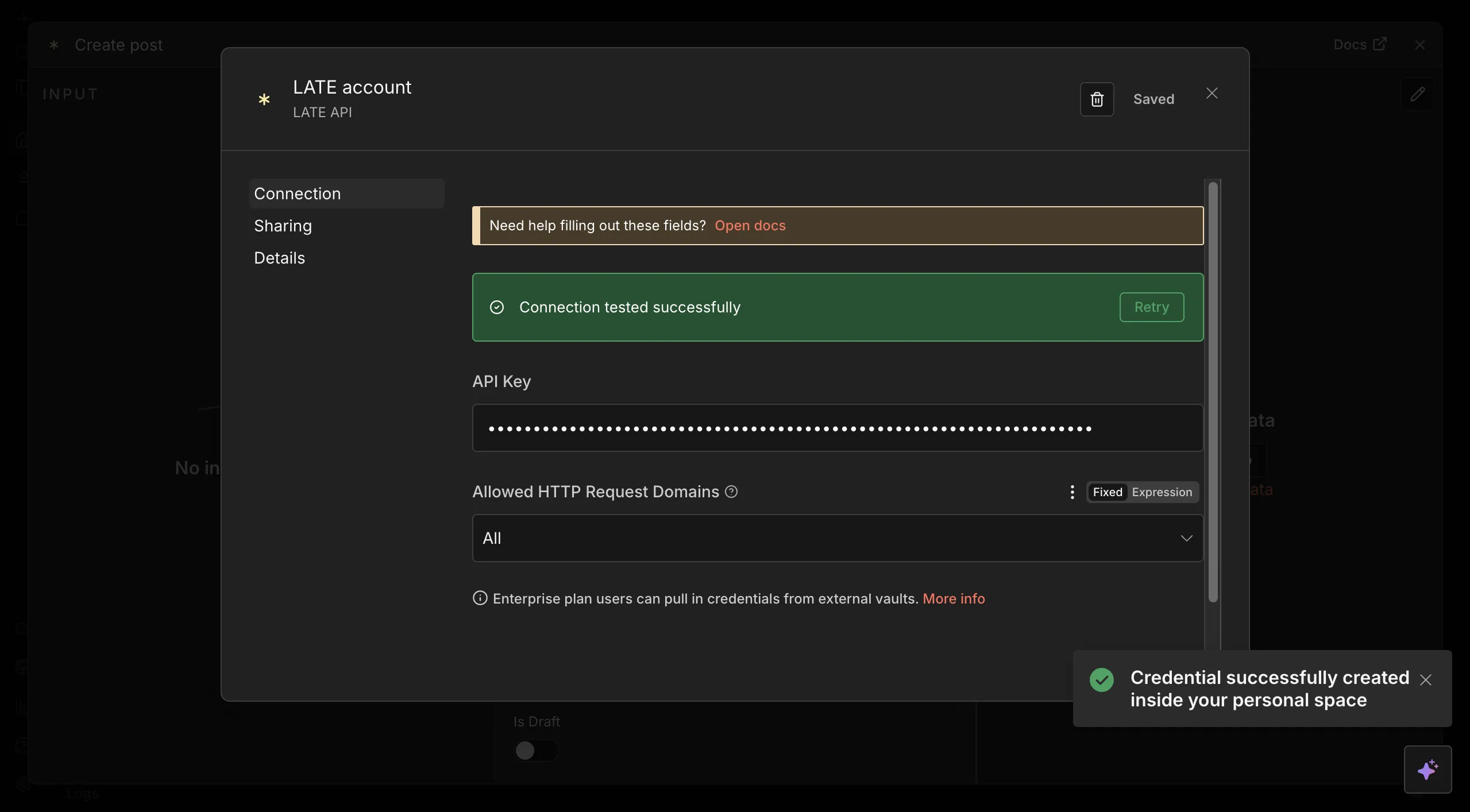Open the AI assistant sparkles icon bottom right

[1428, 769]
